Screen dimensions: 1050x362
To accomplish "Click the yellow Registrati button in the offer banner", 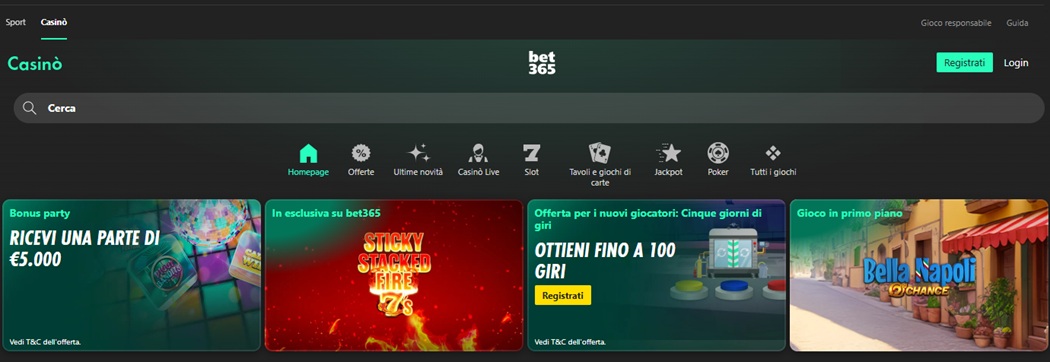I will point(562,295).
